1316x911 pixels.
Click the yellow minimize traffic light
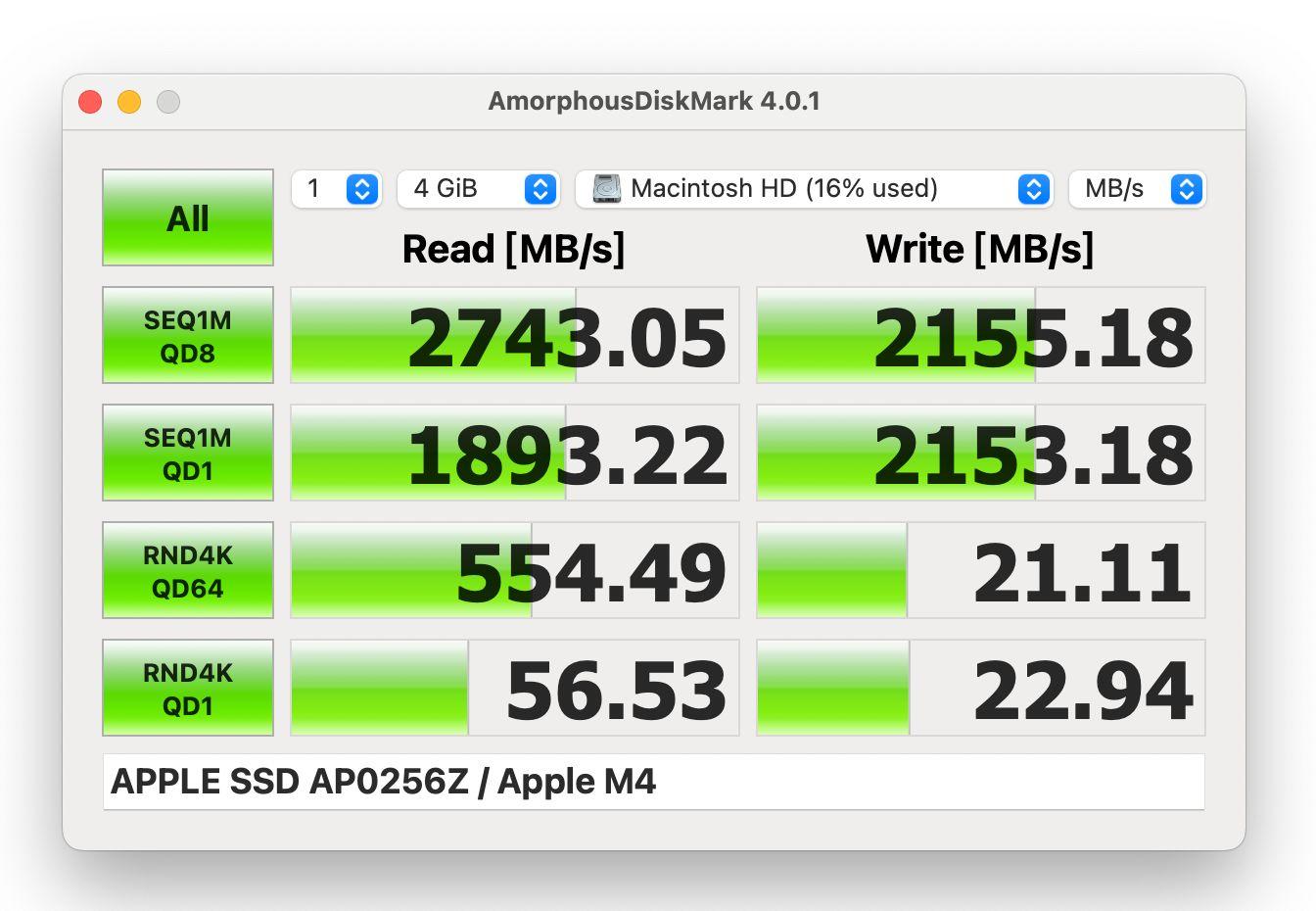click(128, 101)
